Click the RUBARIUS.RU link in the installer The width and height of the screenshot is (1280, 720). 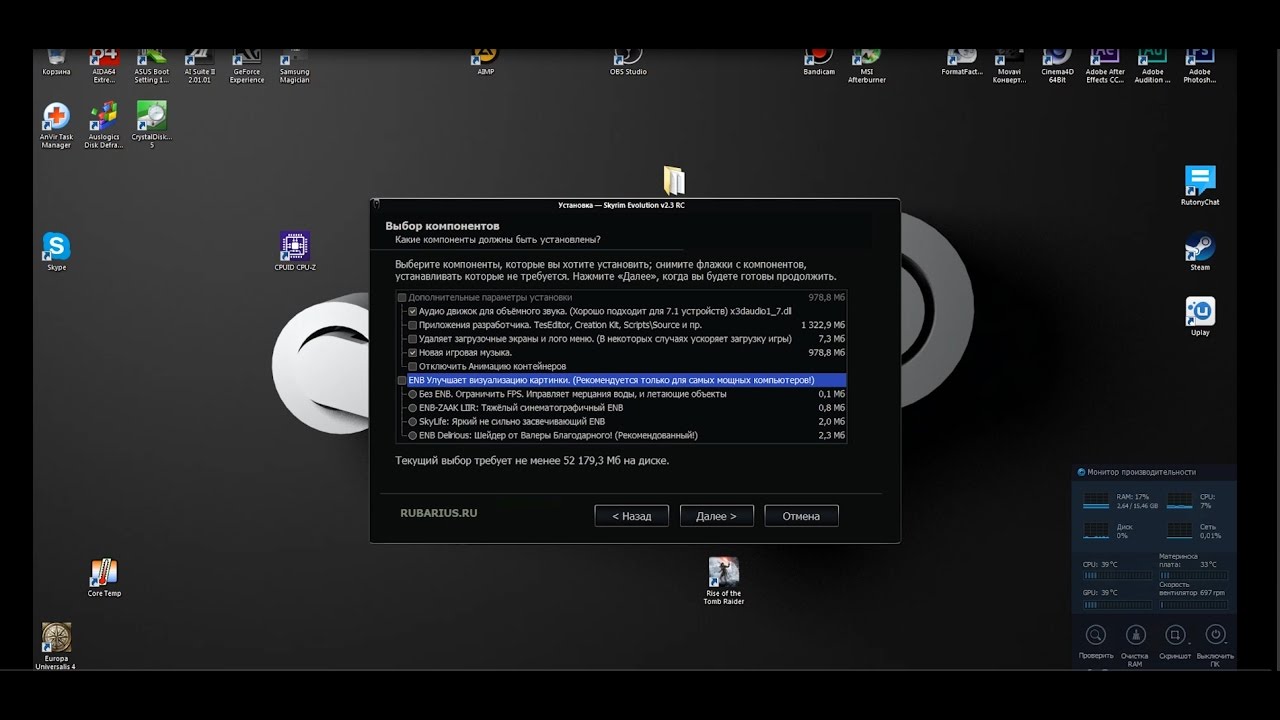point(439,513)
